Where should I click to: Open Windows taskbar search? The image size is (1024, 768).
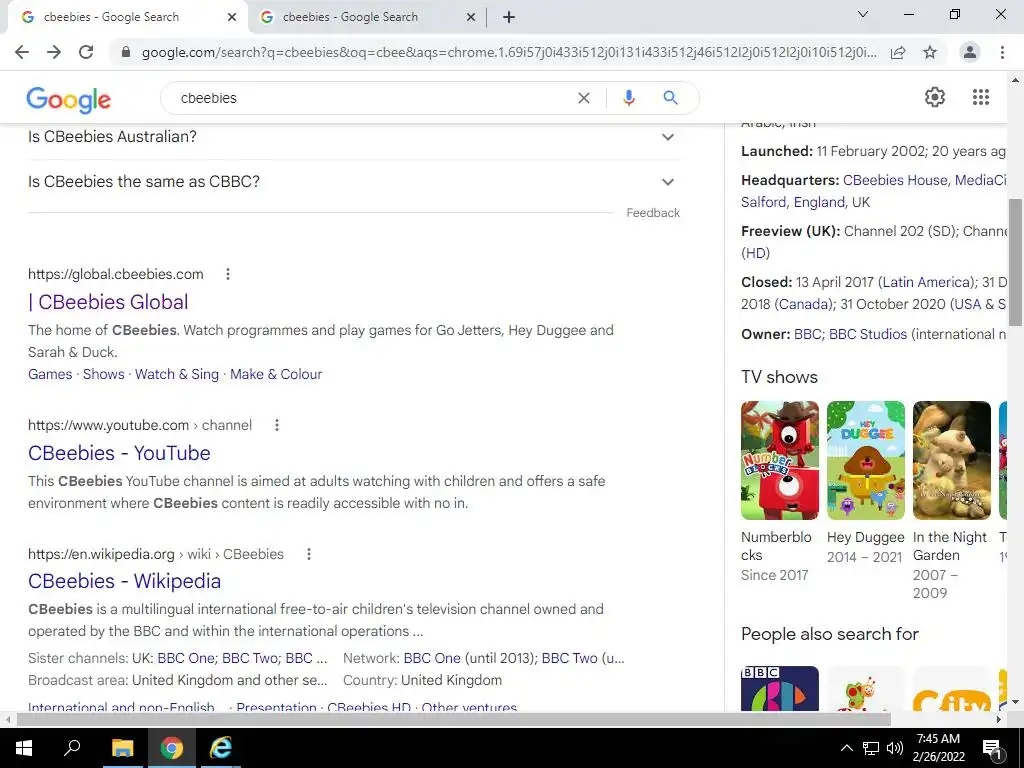pos(72,748)
